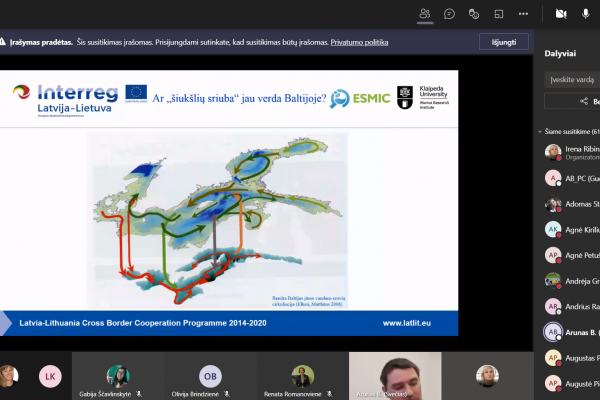Select participant Agnė Kirili in the list

pyautogui.click(x=572, y=230)
